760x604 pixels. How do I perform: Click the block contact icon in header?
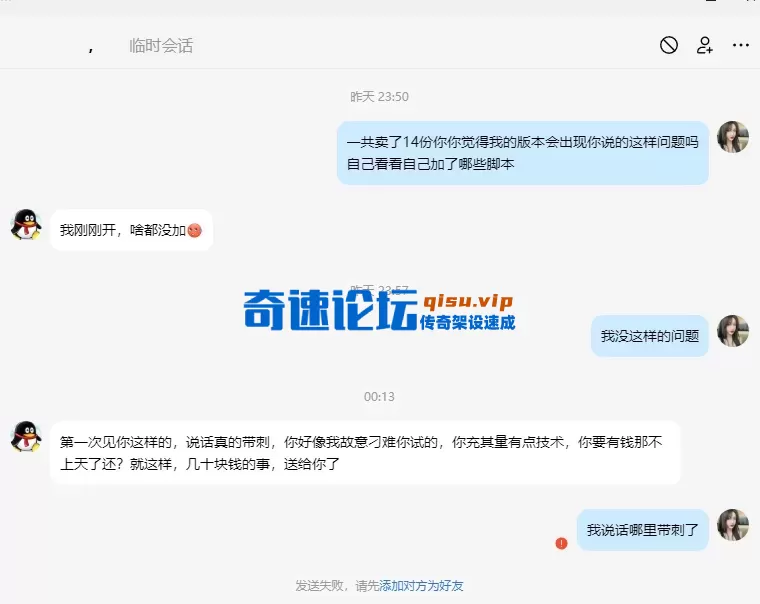coord(669,46)
